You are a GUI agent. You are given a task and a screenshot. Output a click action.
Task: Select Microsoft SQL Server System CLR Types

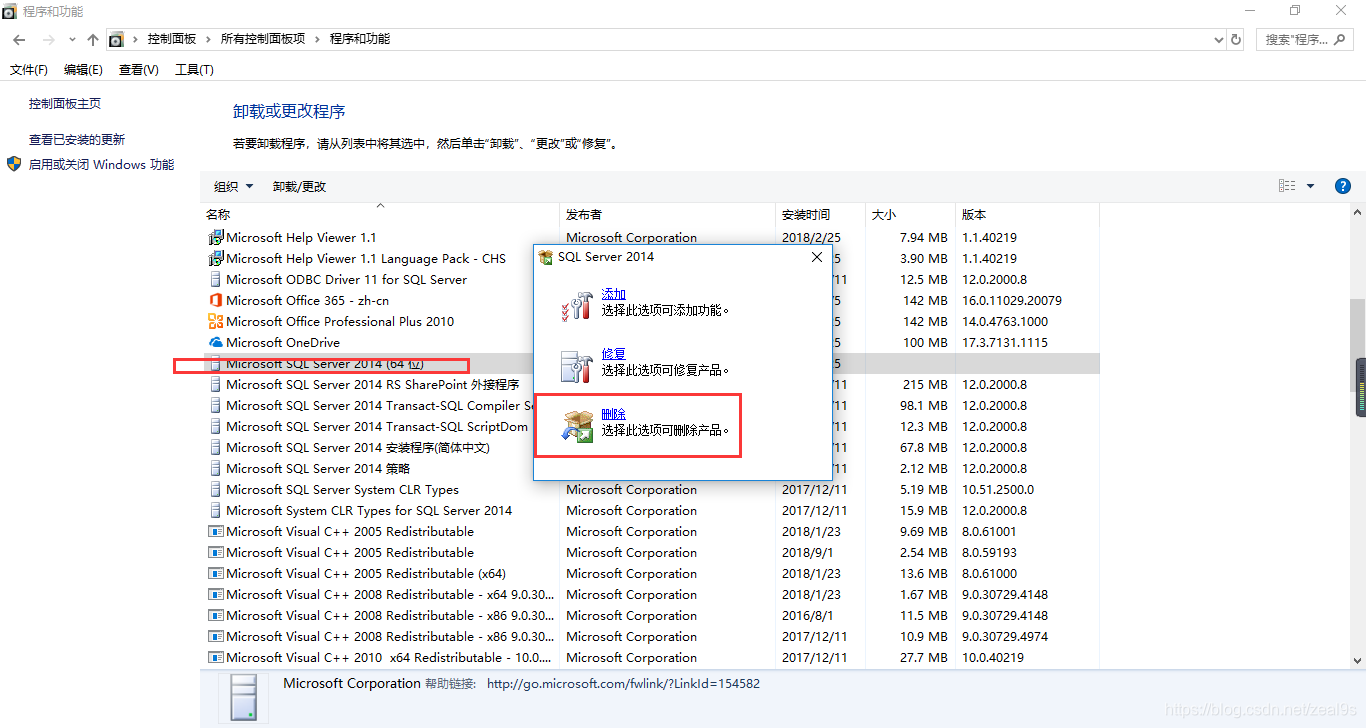coord(651,490)
